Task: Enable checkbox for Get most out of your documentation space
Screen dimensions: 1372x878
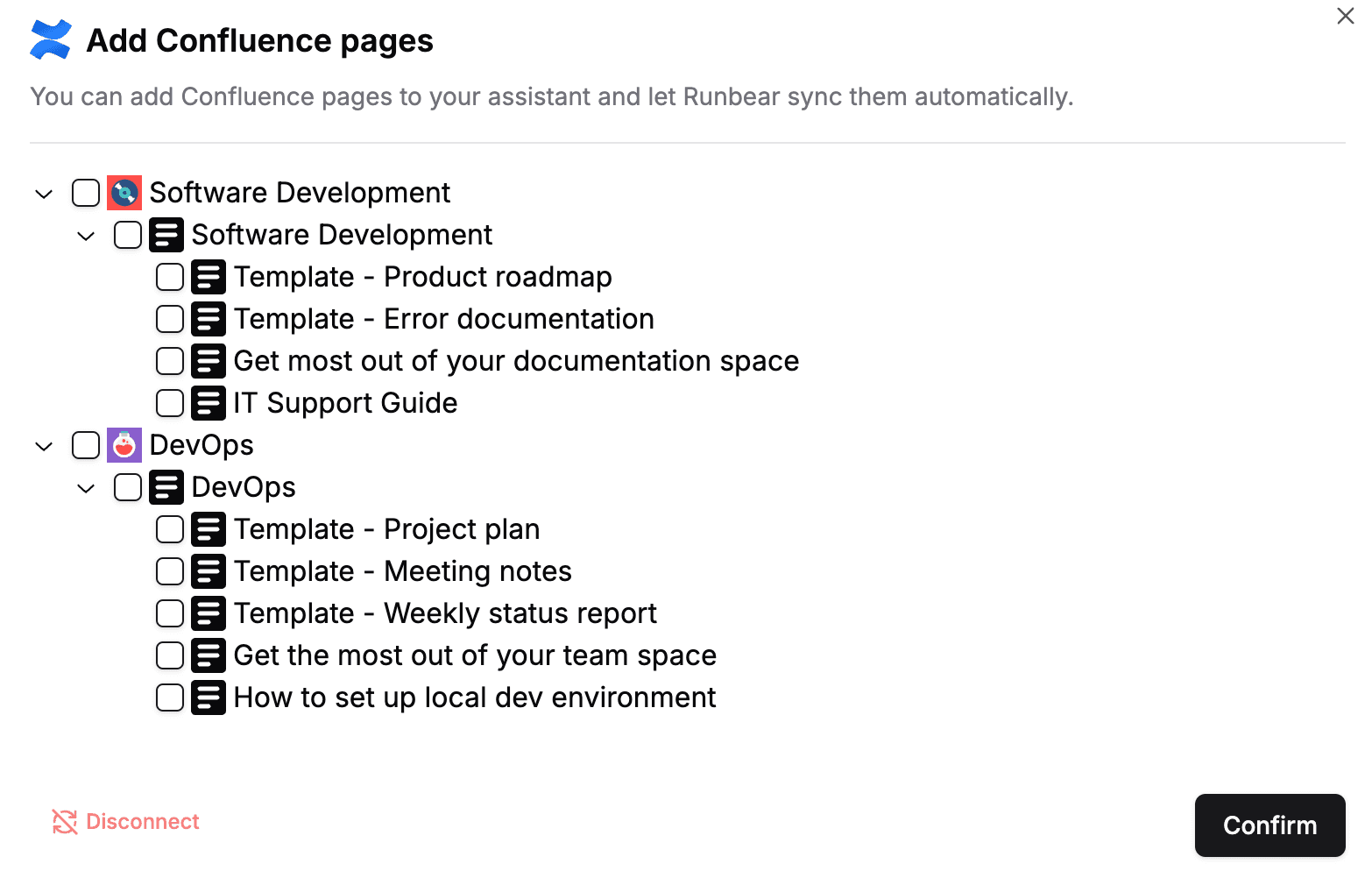Action: pyautogui.click(x=170, y=361)
